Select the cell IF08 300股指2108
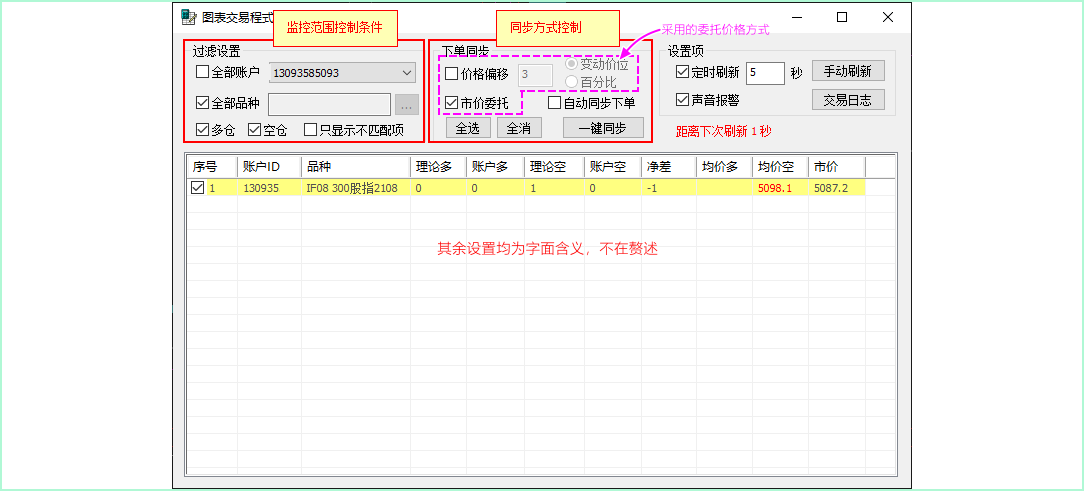 pyautogui.click(x=355, y=188)
